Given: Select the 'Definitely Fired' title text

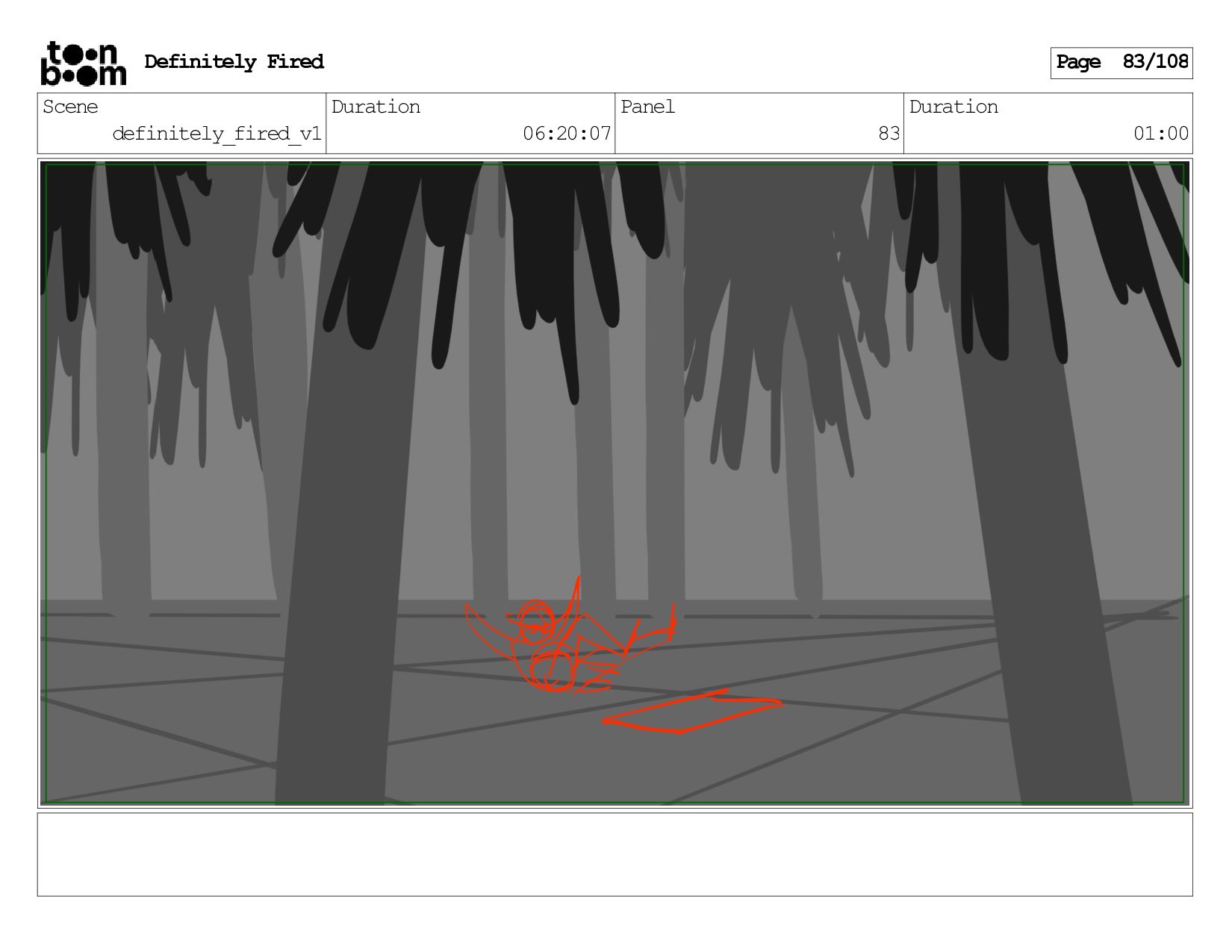Looking at the screenshot, I should (234, 62).
